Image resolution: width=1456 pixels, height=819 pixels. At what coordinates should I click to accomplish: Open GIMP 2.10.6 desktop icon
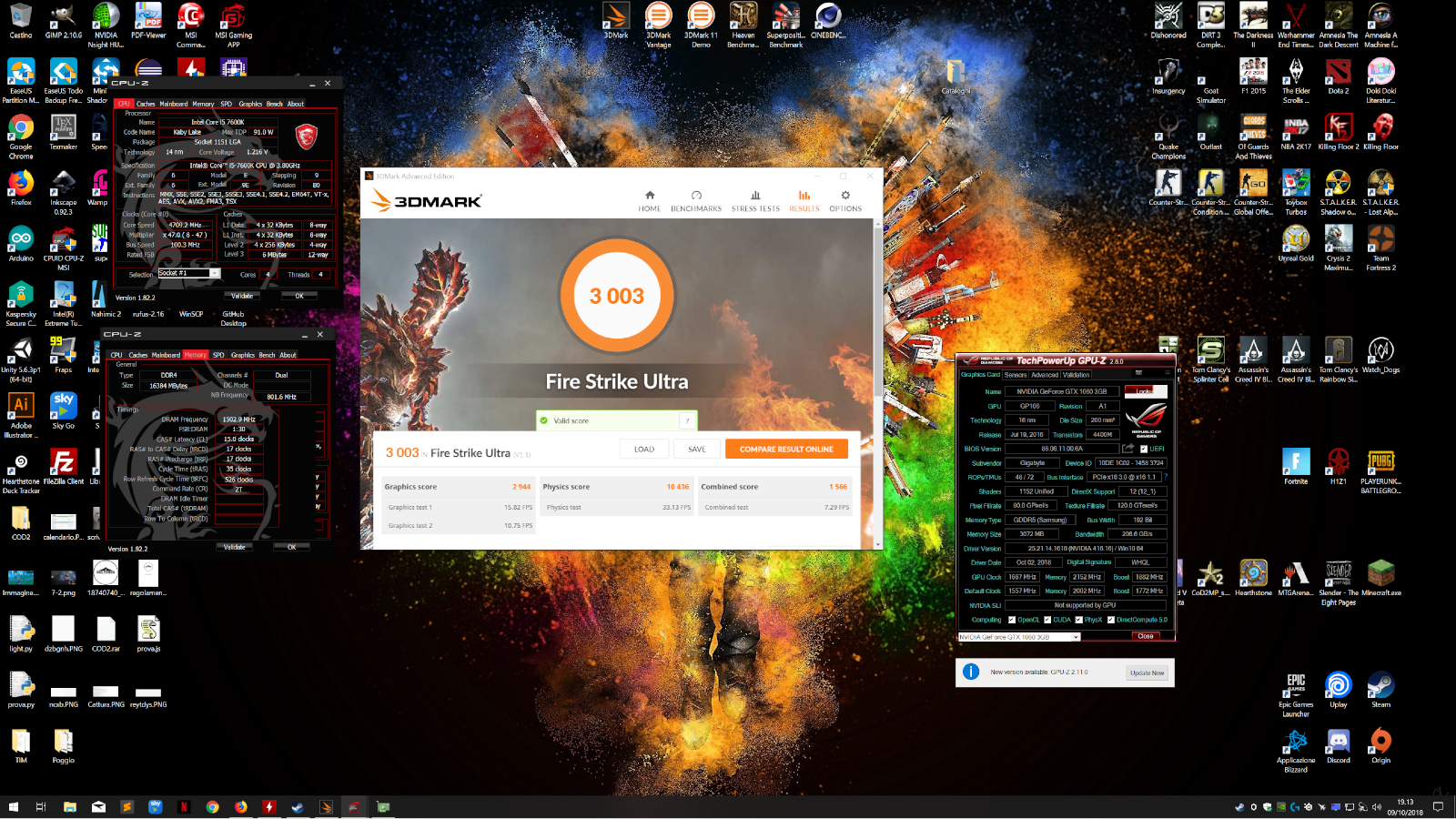[x=63, y=22]
